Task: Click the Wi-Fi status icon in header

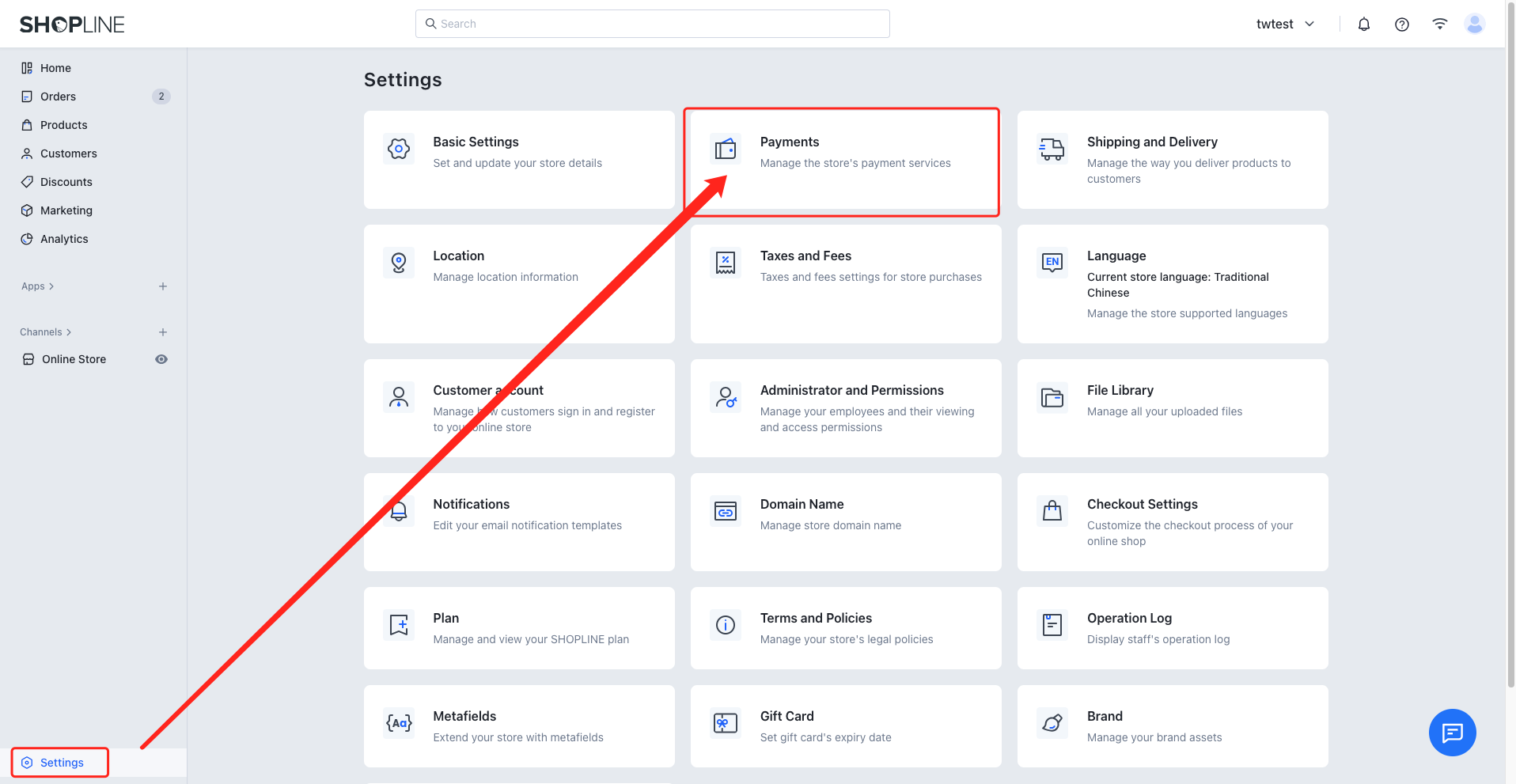Action: (1439, 25)
